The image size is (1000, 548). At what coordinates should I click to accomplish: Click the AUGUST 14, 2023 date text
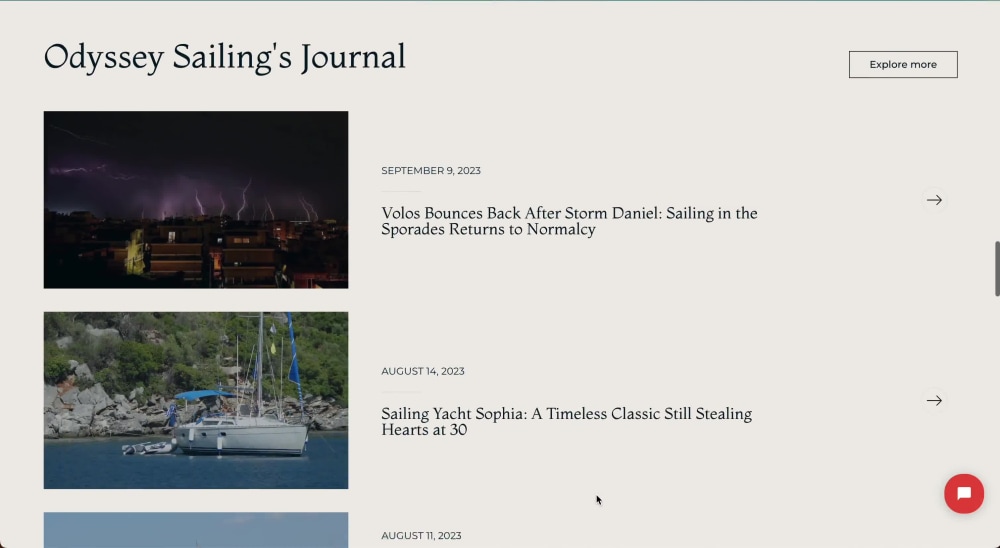point(423,371)
